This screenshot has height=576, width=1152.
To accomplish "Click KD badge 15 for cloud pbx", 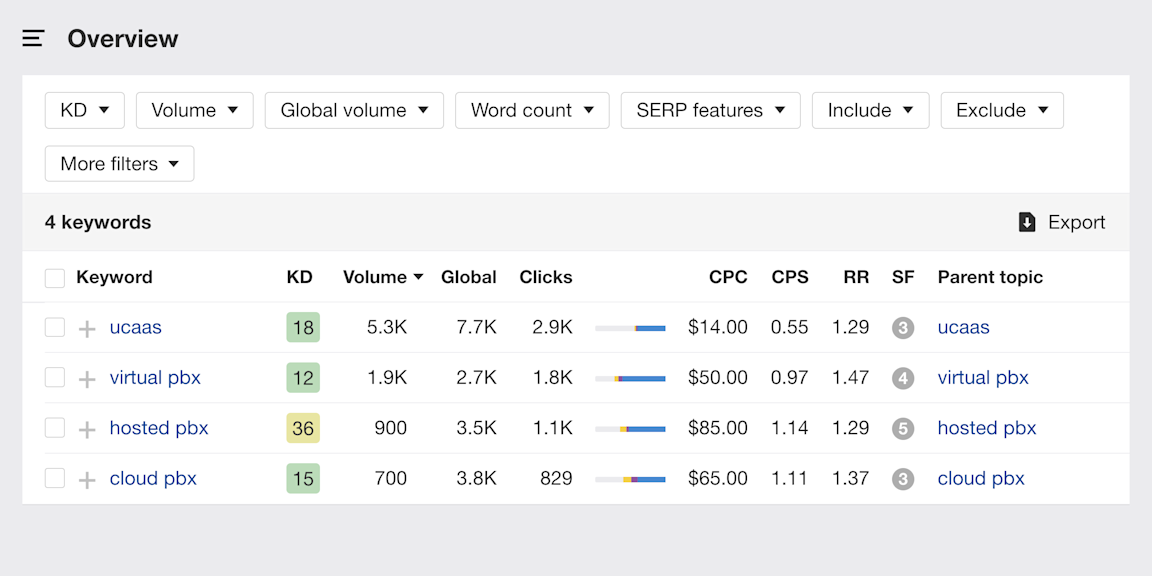I will pyautogui.click(x=303, y=479).
